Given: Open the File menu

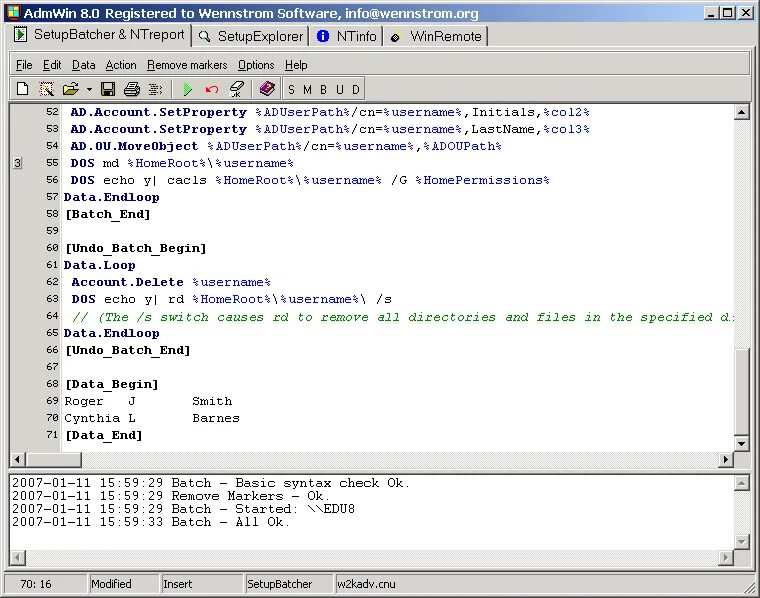Looking at the screenshot, I should (x=24, y=65).
